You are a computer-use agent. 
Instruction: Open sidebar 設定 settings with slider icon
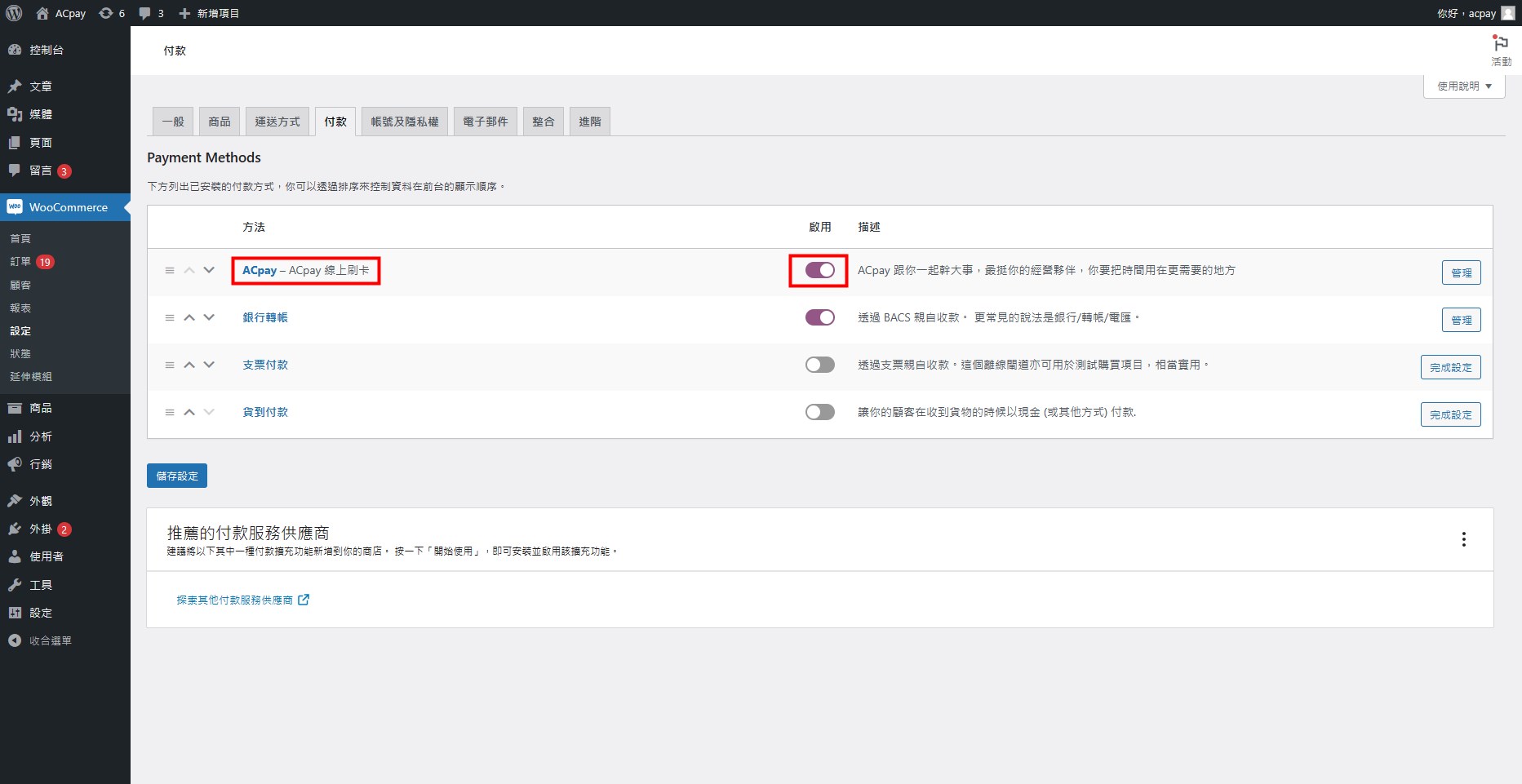(65, 613)
